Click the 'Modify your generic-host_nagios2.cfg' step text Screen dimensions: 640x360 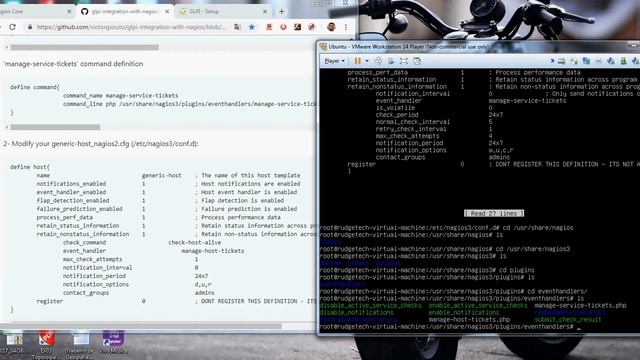(101, 144)
